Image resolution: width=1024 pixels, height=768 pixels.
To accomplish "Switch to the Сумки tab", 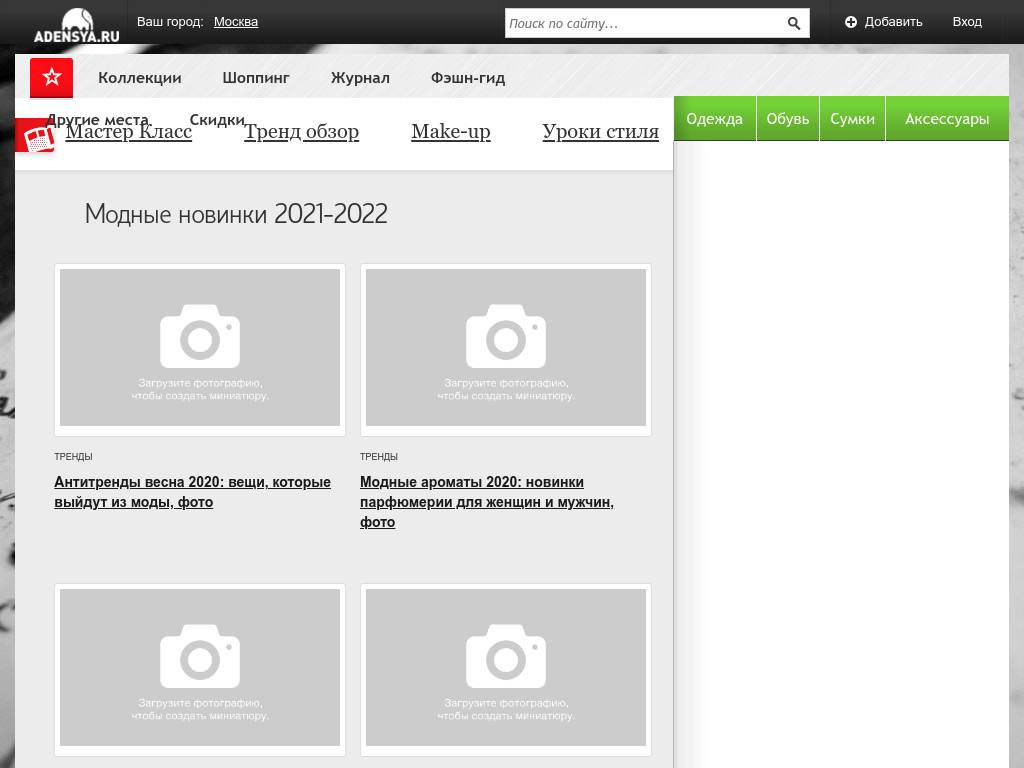I will tap(852, 119).
